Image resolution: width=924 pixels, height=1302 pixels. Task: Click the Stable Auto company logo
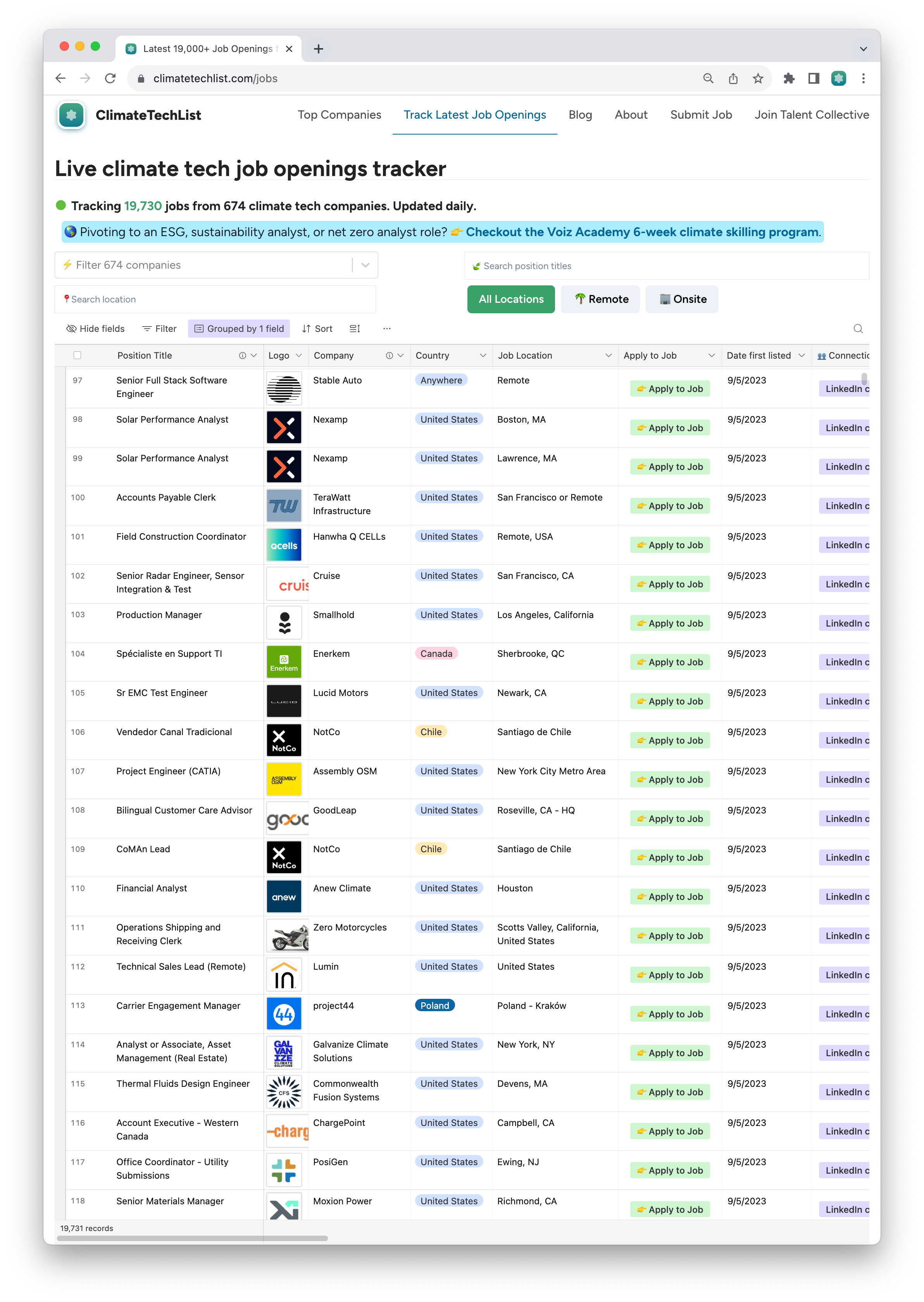click(284, 389)
